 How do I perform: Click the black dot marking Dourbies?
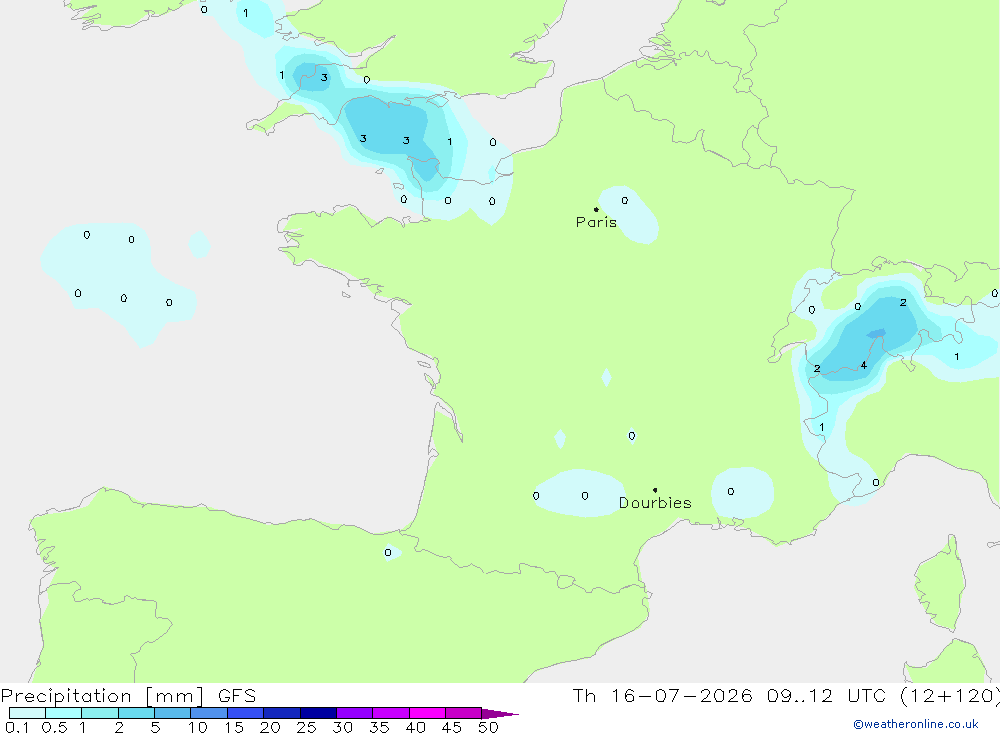pos(655,490)
